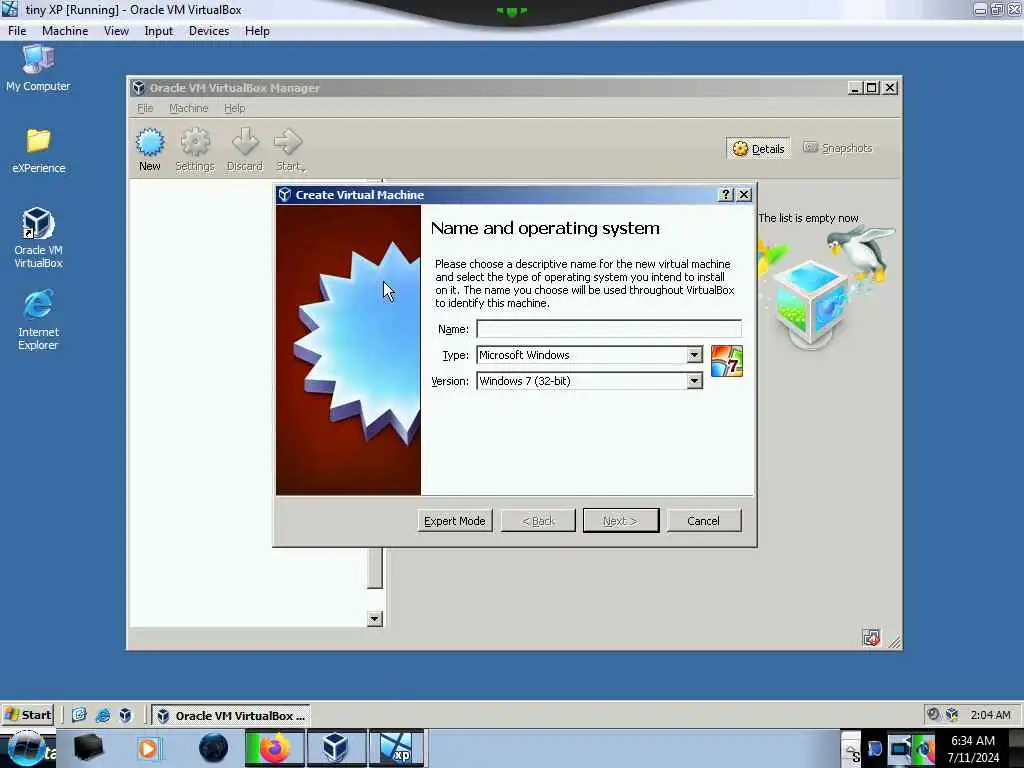1024x768 pixels.
Task: Open the Start button's small dropdown arrow
Action: click(303, 170)
